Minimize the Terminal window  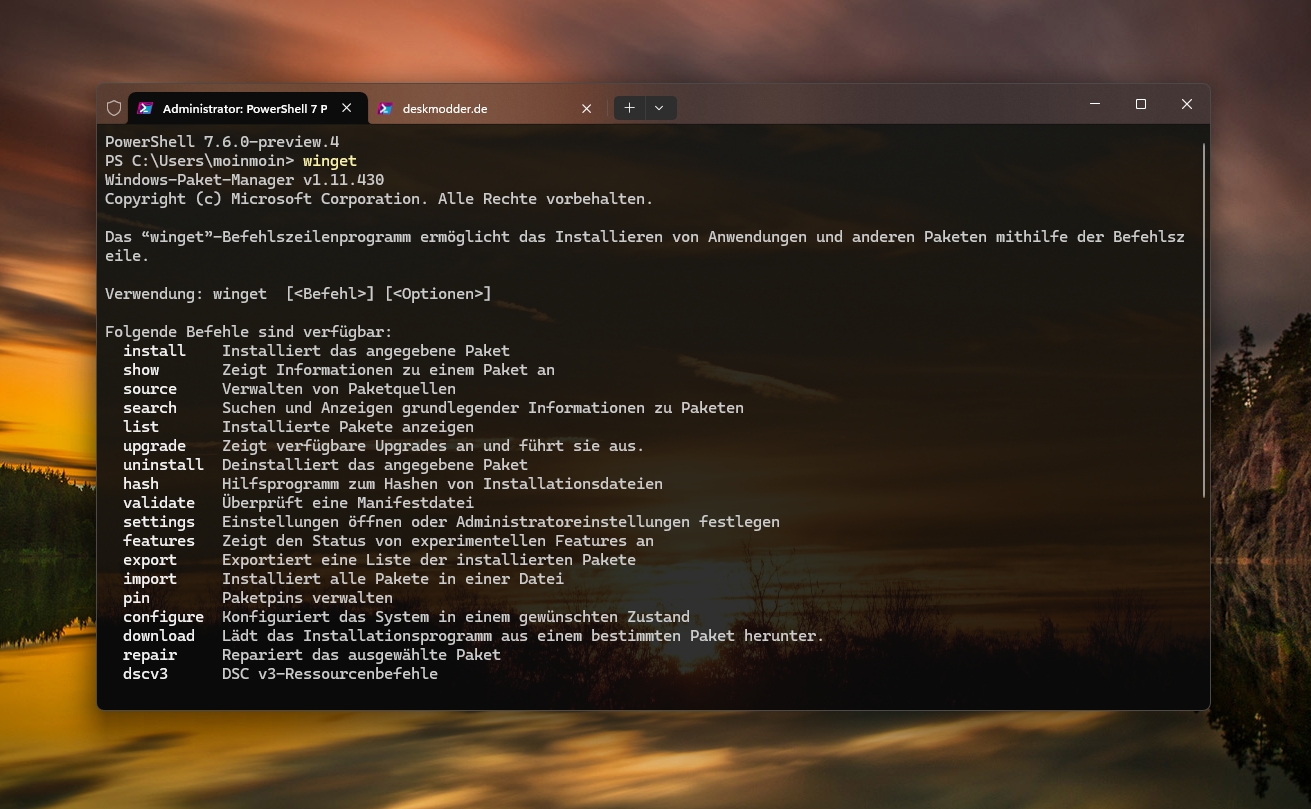pyautogui.click(x=1095, y=104)
